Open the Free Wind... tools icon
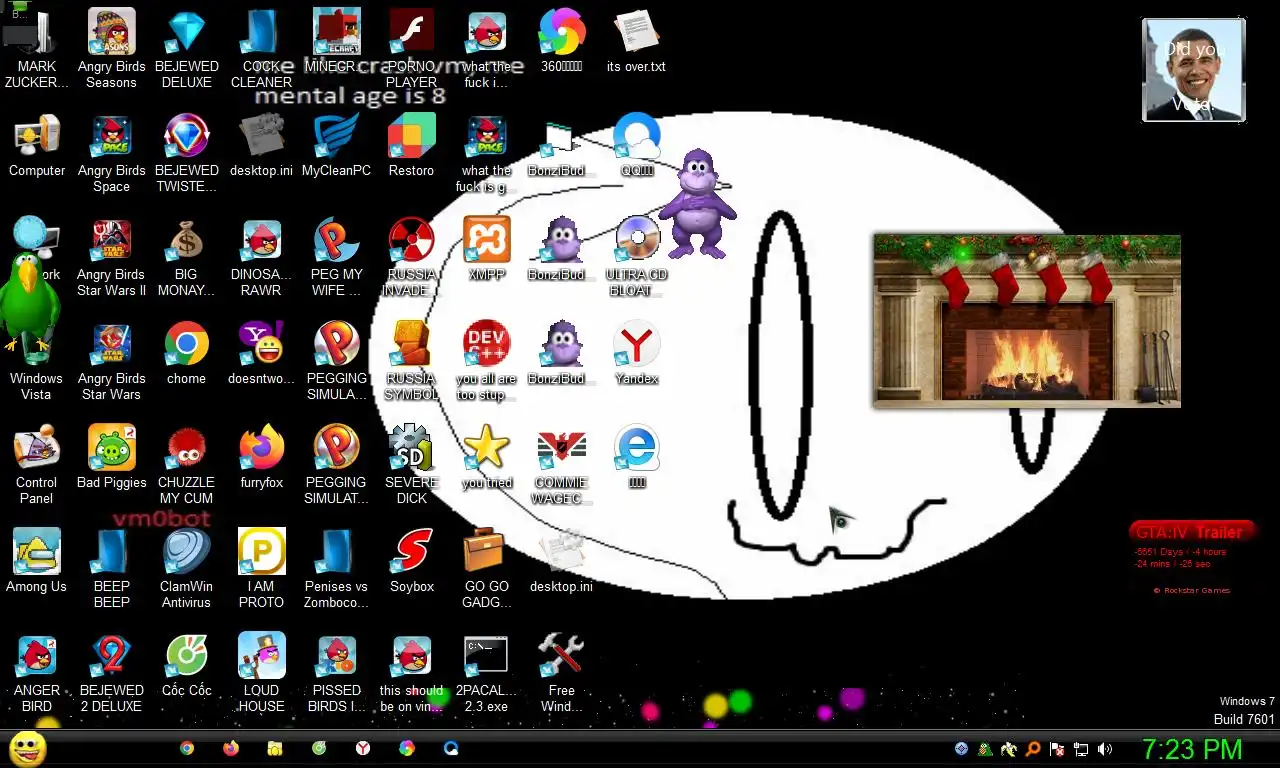Image resolution: width=1280 pixels, height=768 pixels. point(561,672)
